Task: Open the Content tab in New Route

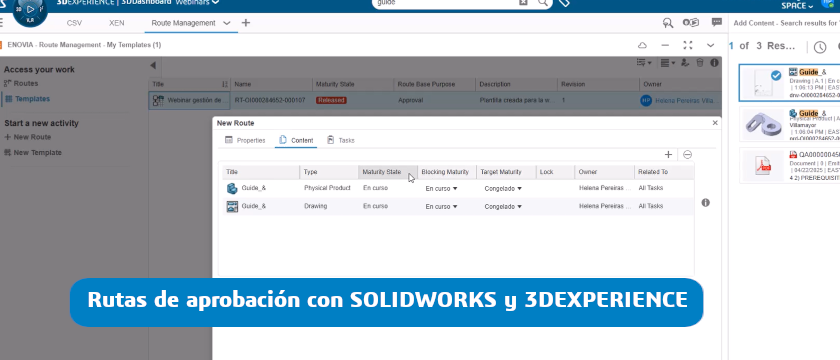Action: 296,140
